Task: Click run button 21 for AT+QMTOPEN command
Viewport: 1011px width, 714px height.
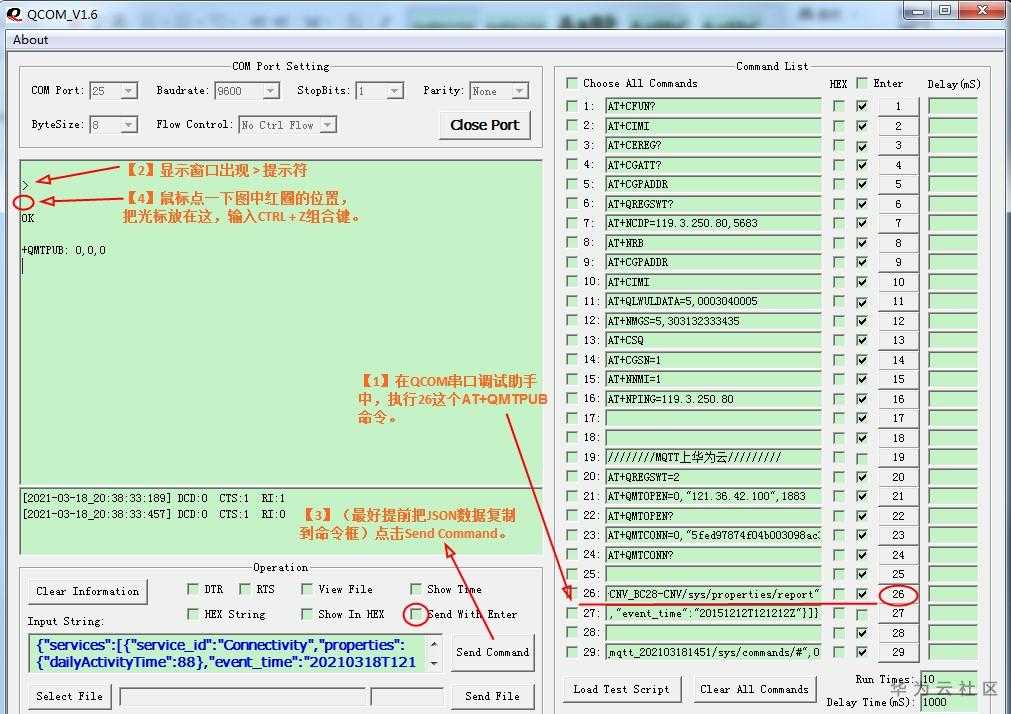Action: coord(898,496)
